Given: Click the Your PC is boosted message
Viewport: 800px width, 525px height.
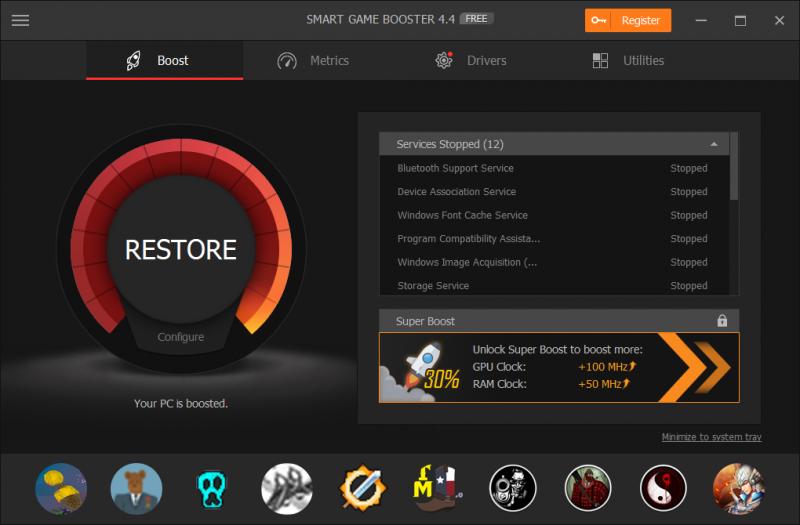Looking at the screenshot, I should tap(181, 403).
